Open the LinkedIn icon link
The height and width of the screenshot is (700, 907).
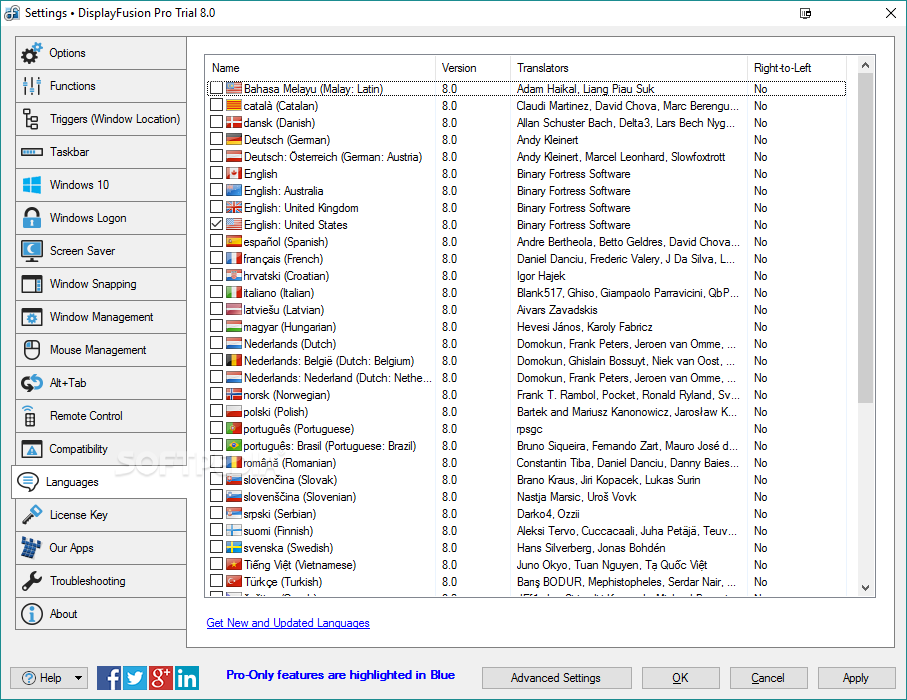187,678
